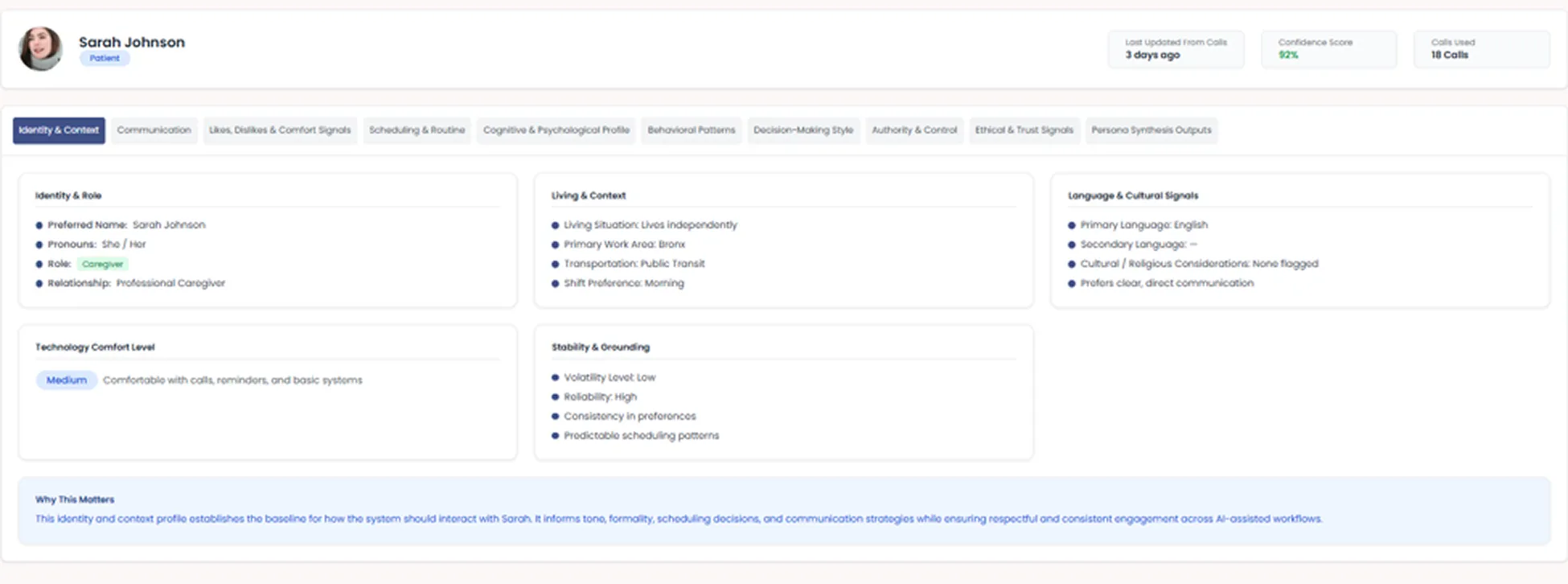Click the Calls Used 18 Calls card

click(x=1481, y=49)
